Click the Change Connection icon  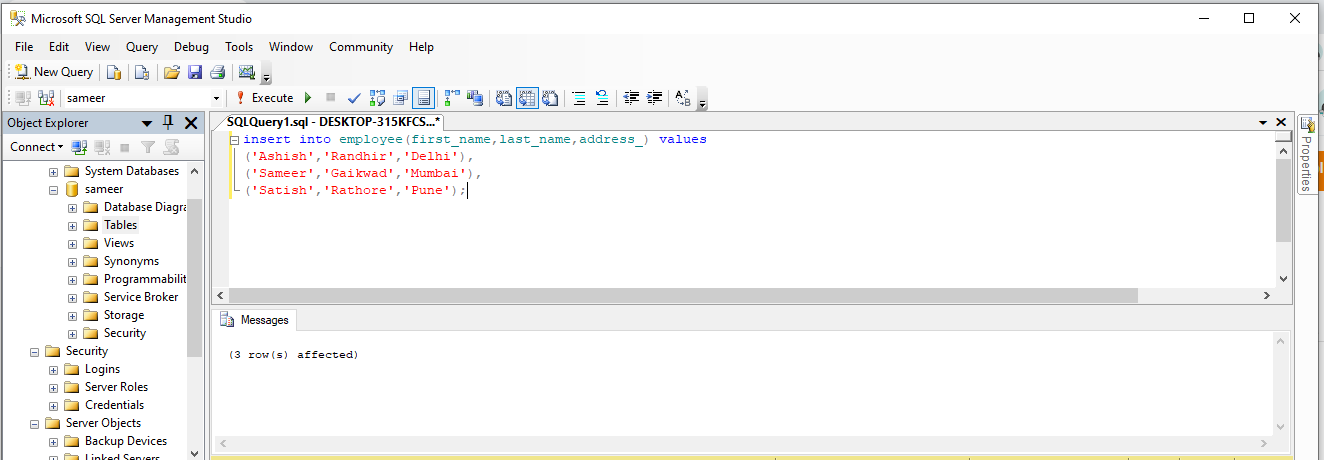tap(46, 98)
